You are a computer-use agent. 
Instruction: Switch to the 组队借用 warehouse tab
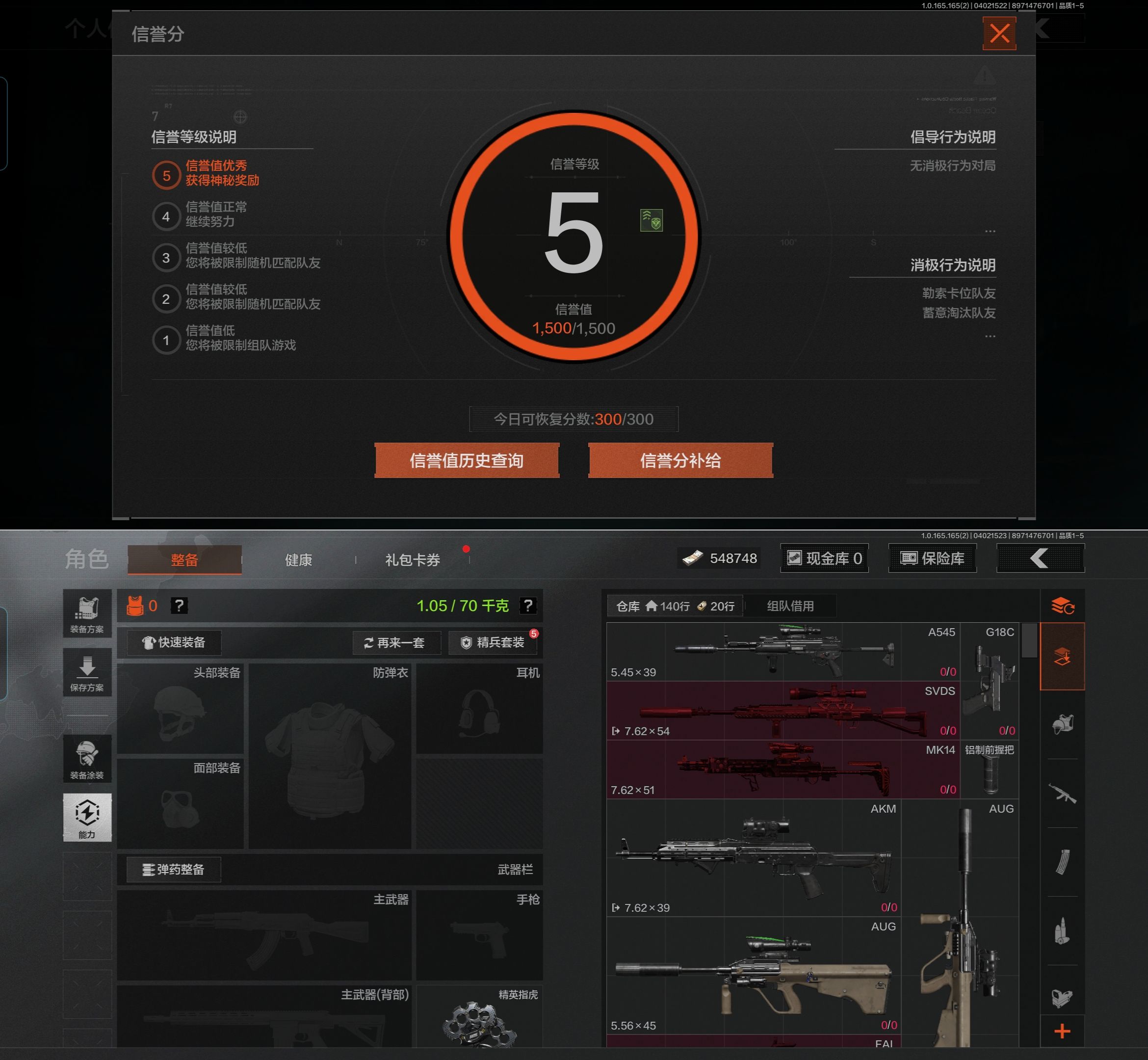click(790, 606)
